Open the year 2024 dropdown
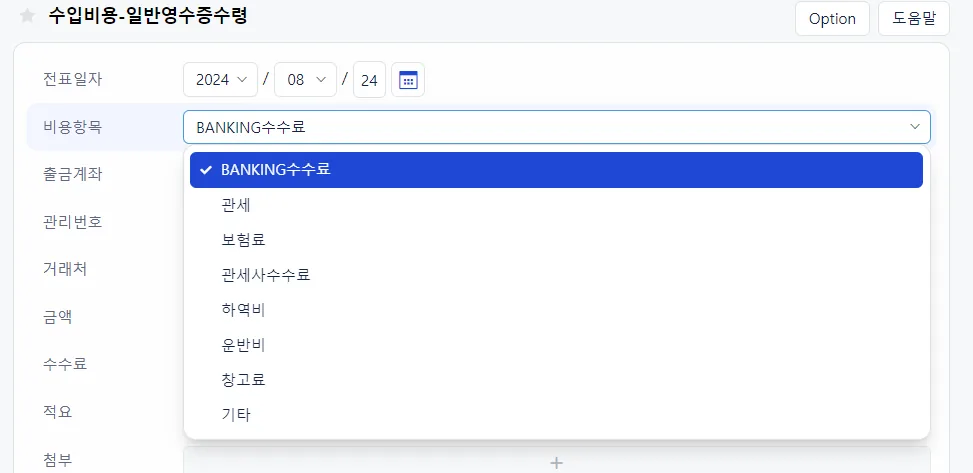 point(220,79)
